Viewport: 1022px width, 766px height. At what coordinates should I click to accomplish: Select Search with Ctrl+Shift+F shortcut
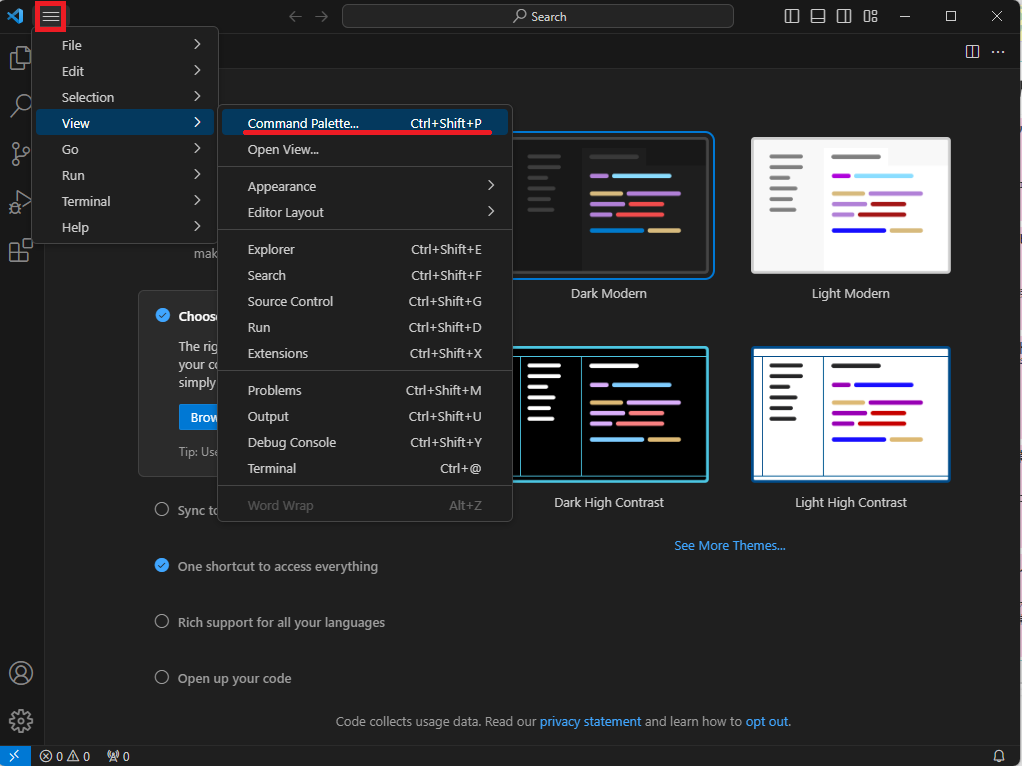(x=364, y=275)
